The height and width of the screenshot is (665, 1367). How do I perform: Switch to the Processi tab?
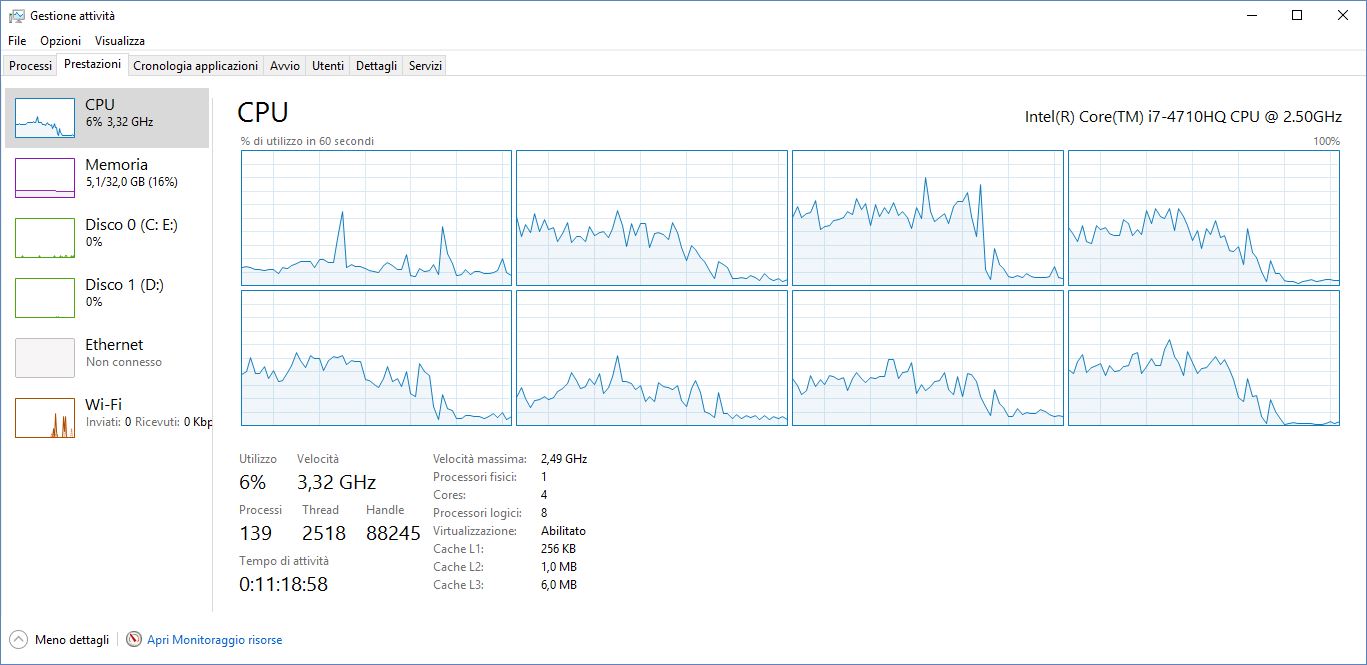[x=30, y=66]
